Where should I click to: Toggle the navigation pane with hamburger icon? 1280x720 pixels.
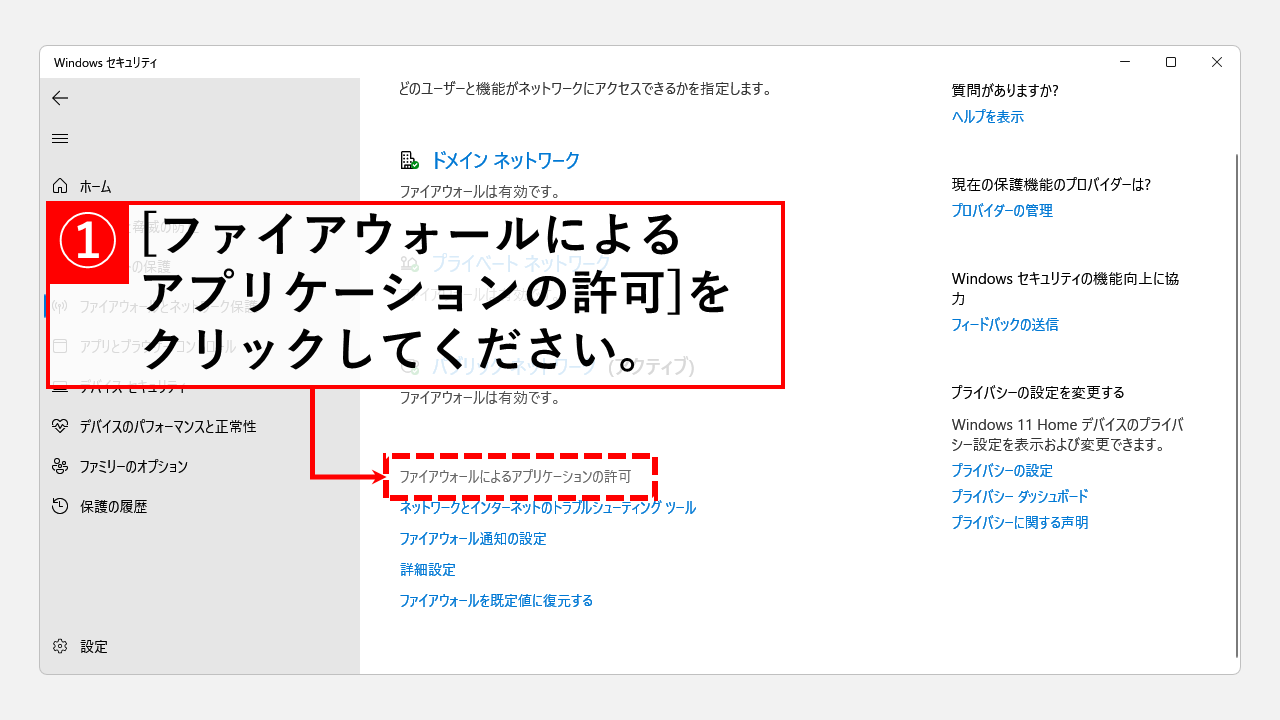coord(60,138)
